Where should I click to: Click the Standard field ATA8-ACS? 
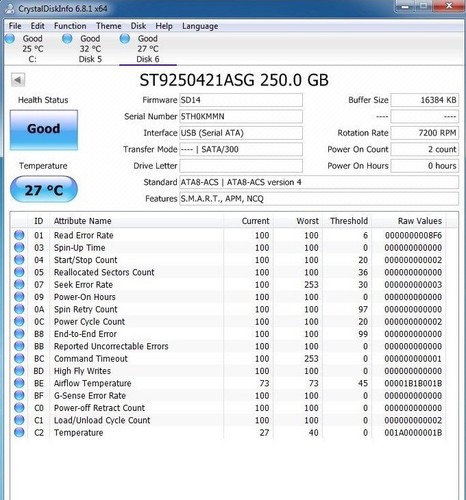[x=319, y=182]
